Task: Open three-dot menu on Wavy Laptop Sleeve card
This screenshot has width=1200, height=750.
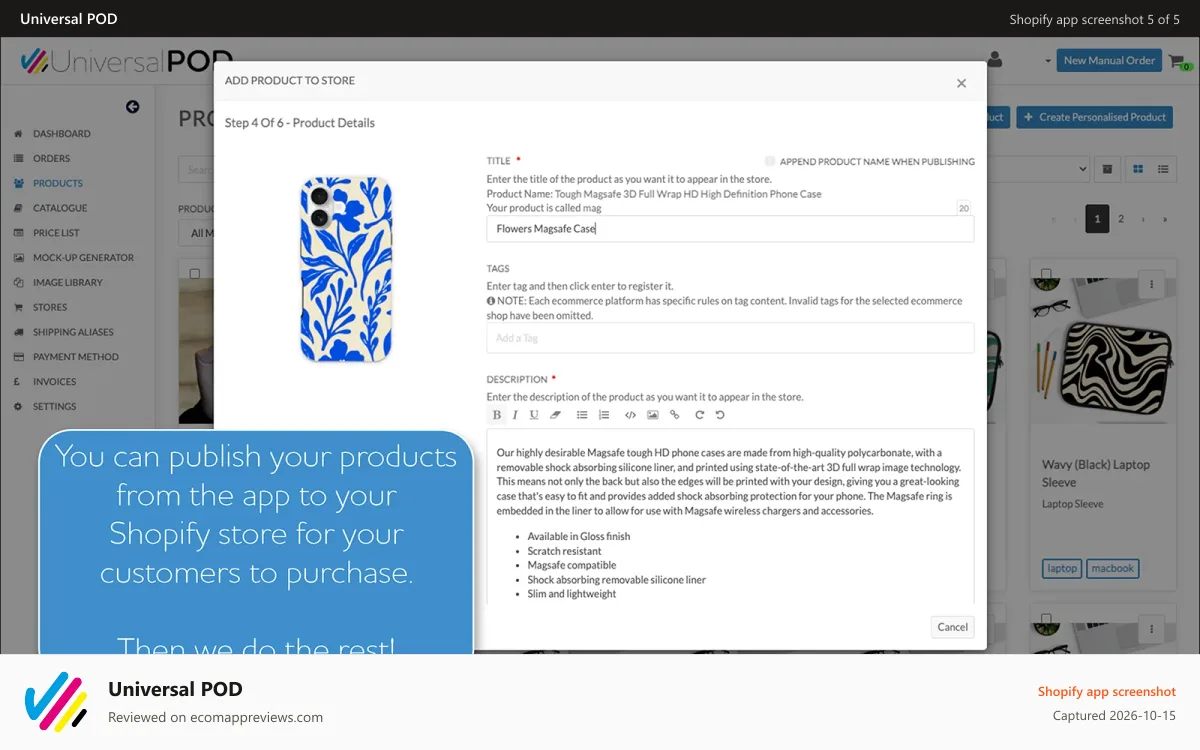Action: coord(1152,285)
